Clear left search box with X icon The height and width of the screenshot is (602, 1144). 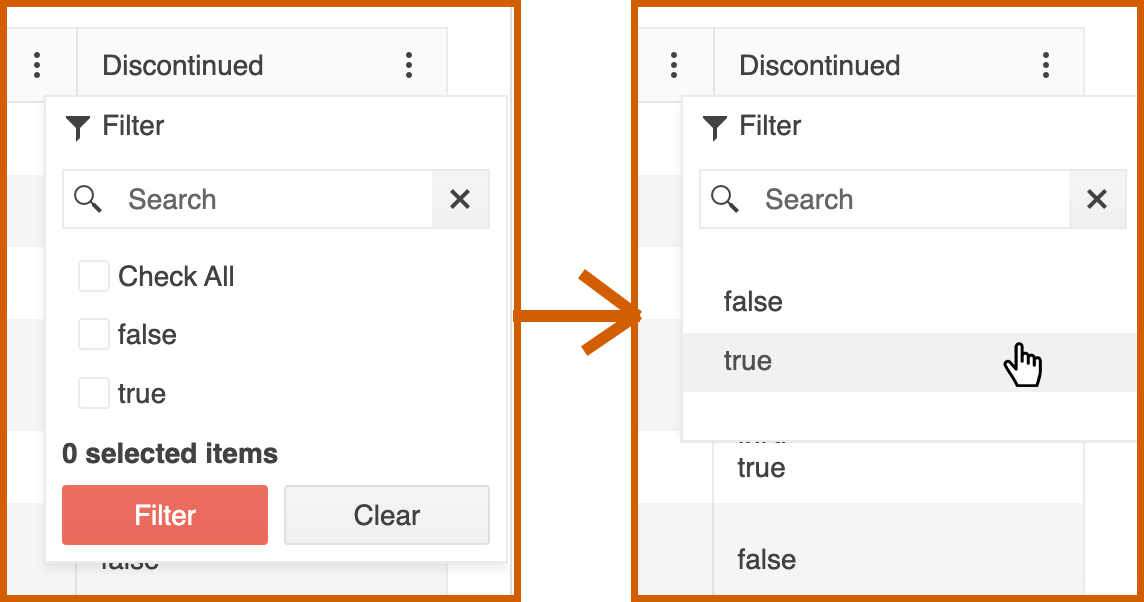tap(460, 199)
